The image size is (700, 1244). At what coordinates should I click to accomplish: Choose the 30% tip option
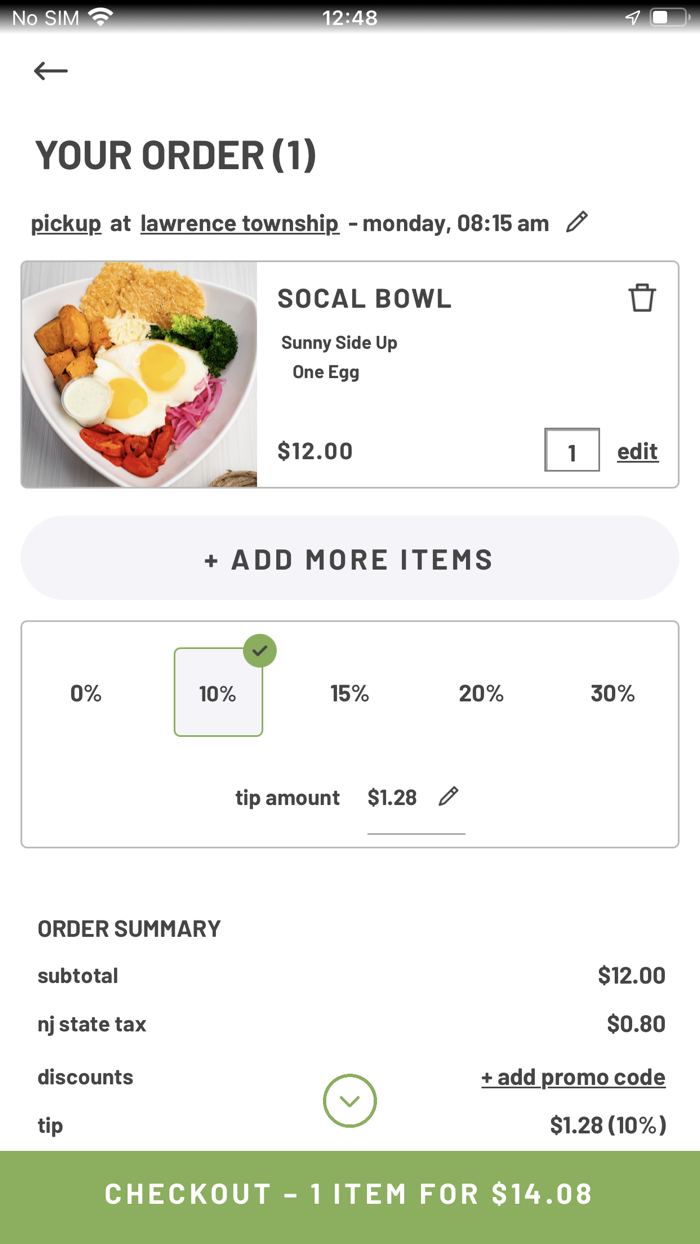(613, 692)
